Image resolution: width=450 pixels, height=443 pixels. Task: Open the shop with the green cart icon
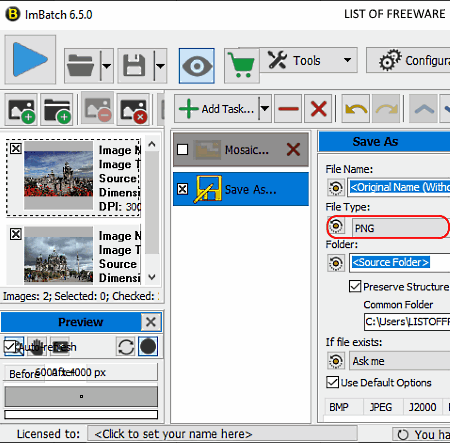tap(242, 66)
